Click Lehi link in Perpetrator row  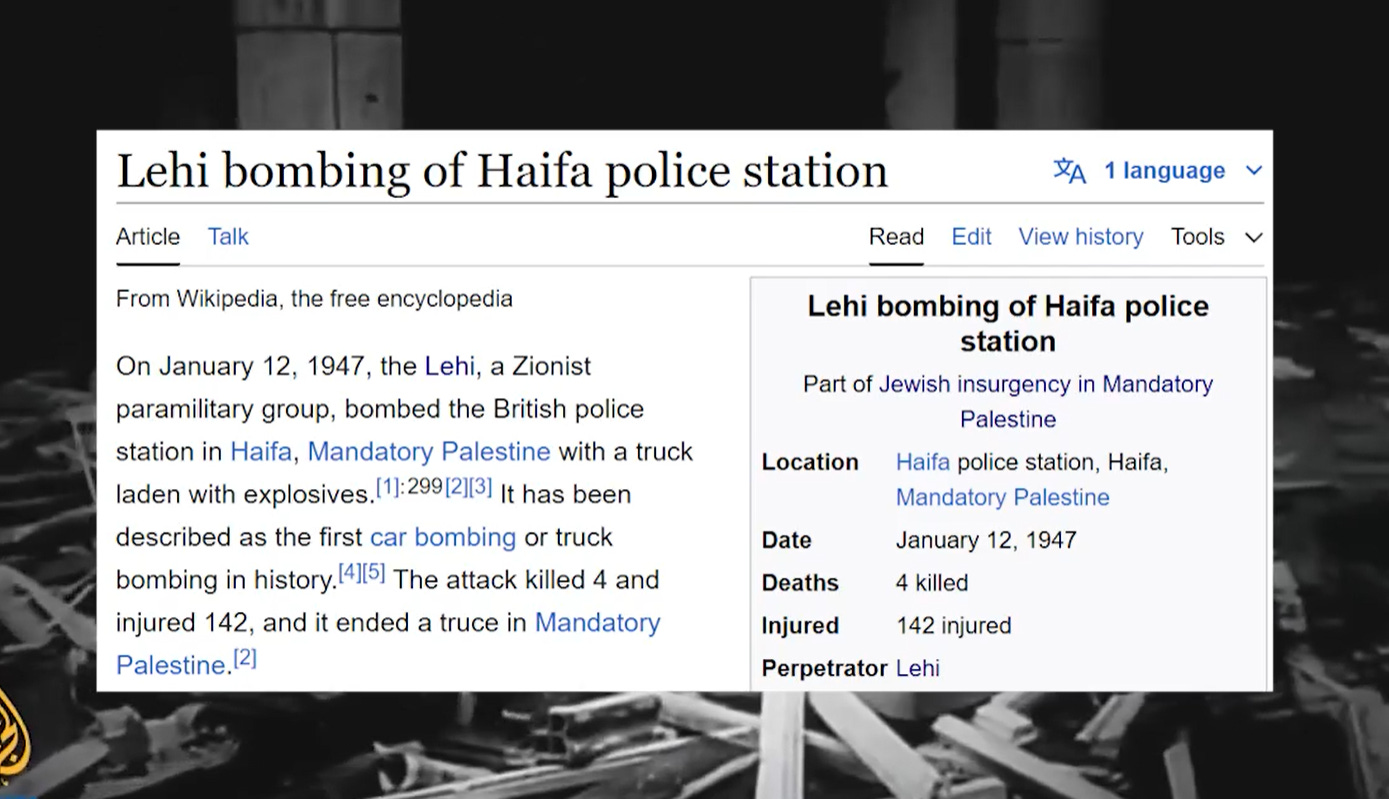[x=918, y=668]
